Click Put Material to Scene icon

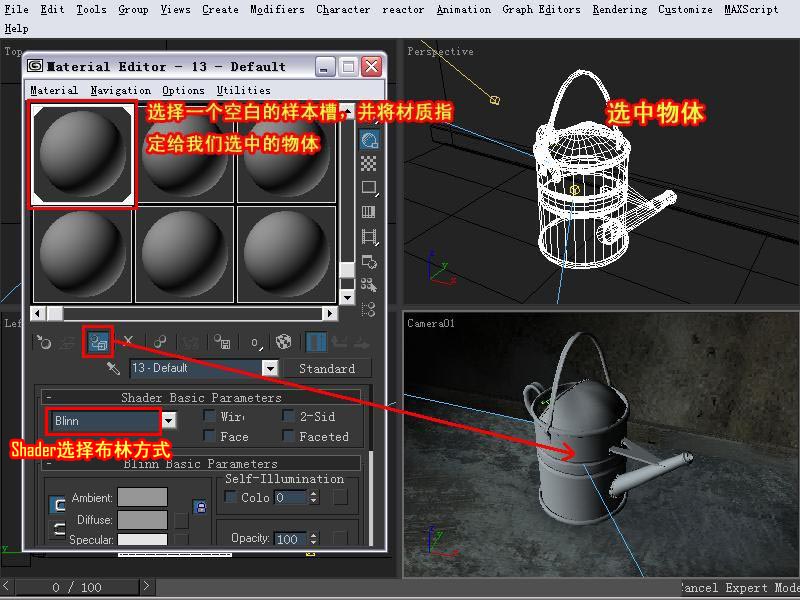click(66, 343)
